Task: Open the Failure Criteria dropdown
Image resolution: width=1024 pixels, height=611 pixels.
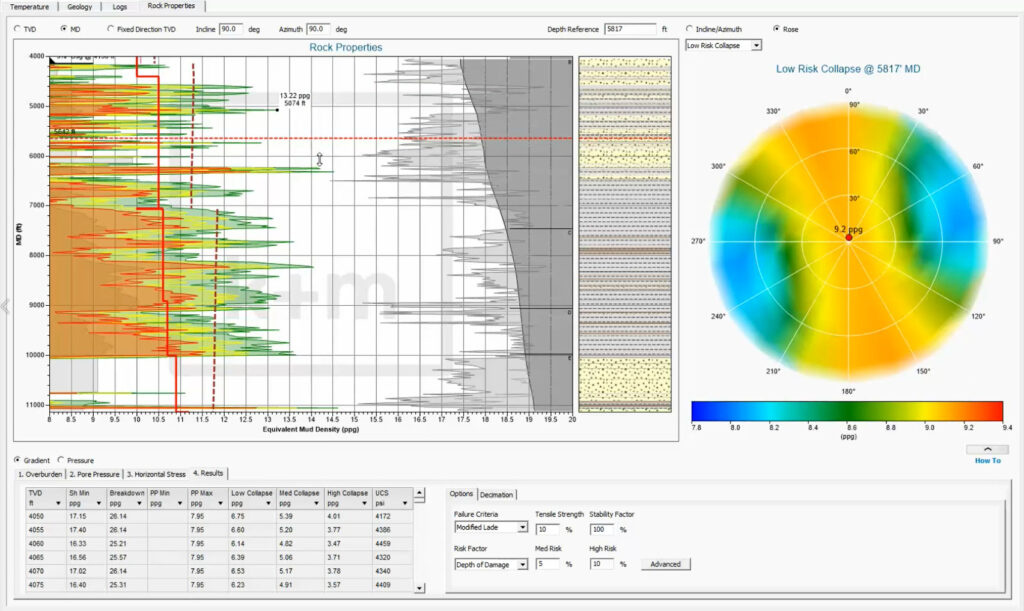Action: 522,527
